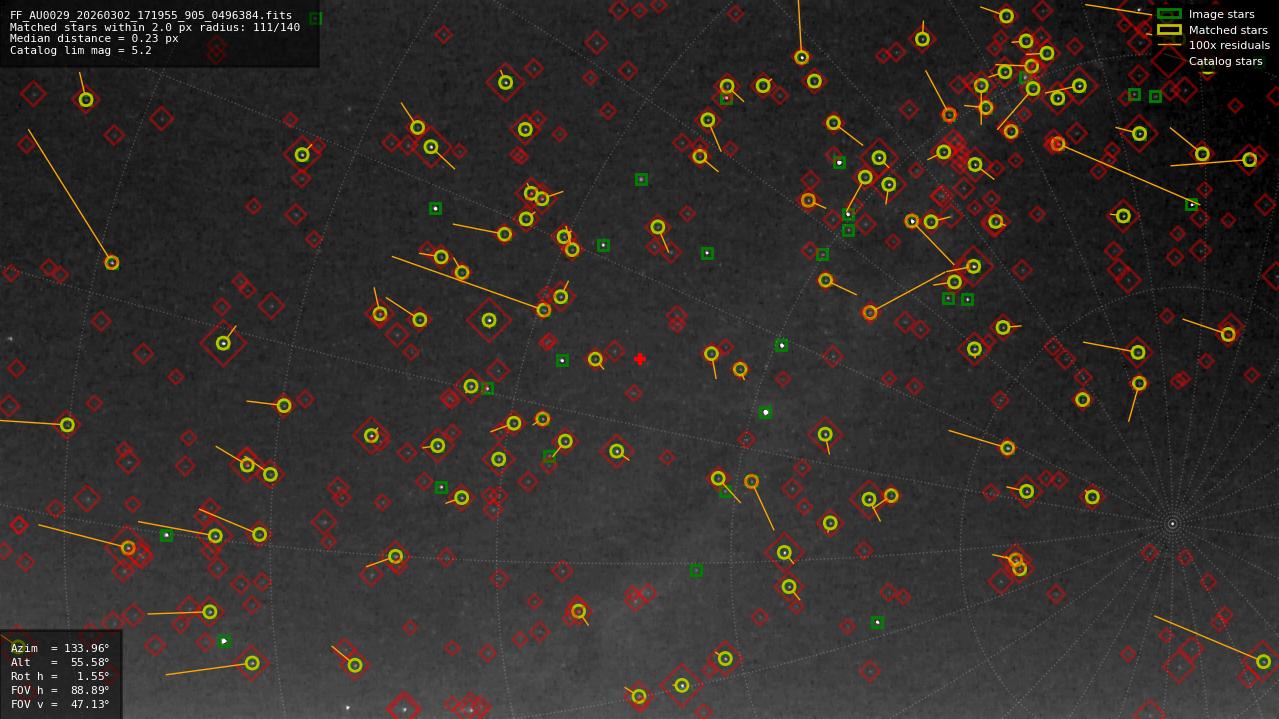
Task: Select the '100x residuals' legend label
Action: coord(1229,45)
